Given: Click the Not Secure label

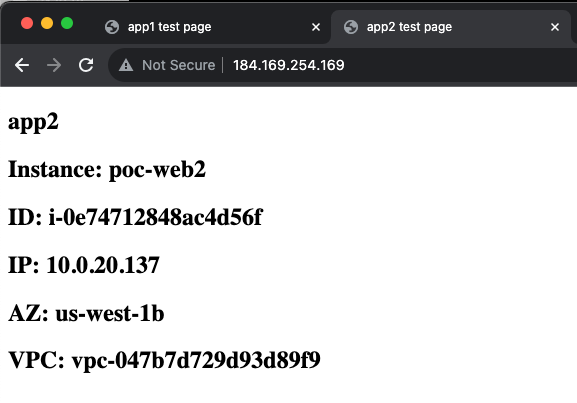Looking at the screenshot, I should pyautogui.click(x=178, y=65).
